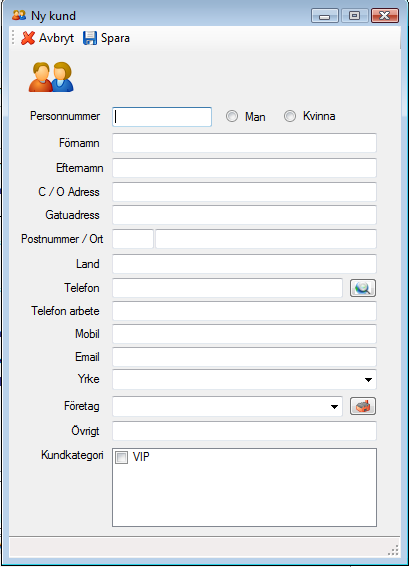Open the Yrke dropdown list

point(368,380)
